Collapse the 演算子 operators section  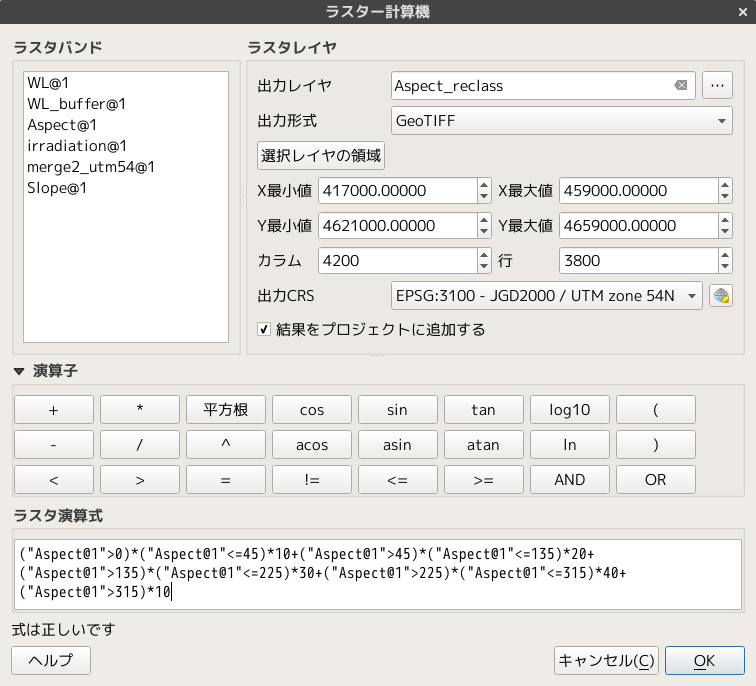click(x=19, y=371)
